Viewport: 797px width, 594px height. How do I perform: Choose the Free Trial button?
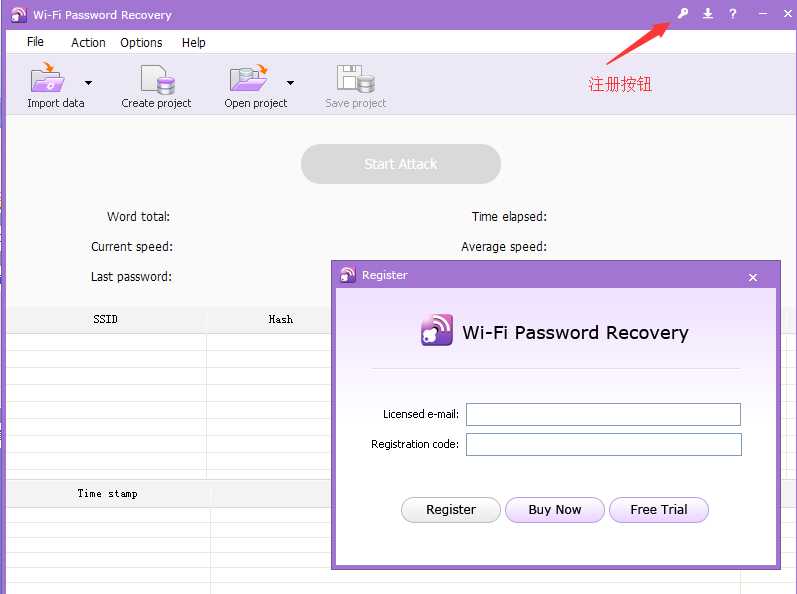659,510
